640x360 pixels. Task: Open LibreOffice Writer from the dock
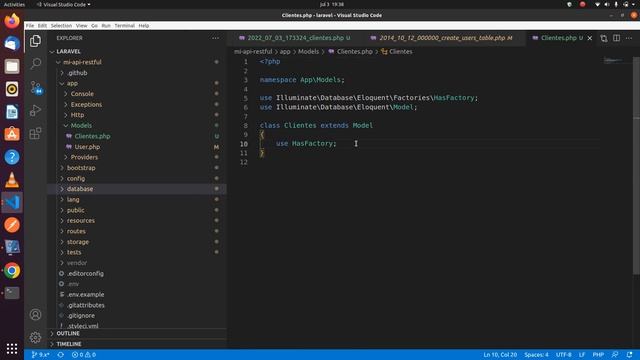click(x=12, y=111)
